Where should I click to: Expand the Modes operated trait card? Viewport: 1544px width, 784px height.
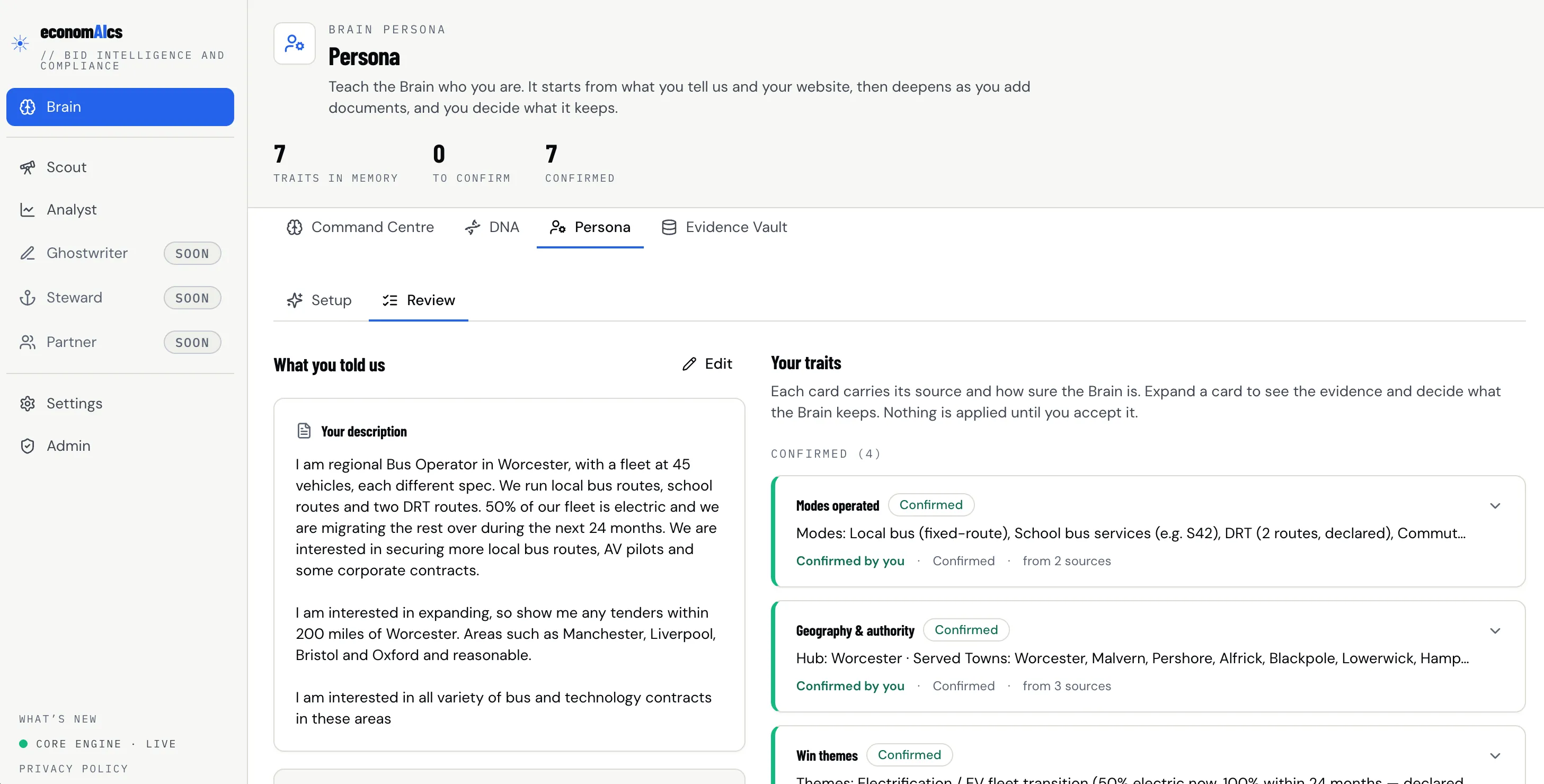1495,506
